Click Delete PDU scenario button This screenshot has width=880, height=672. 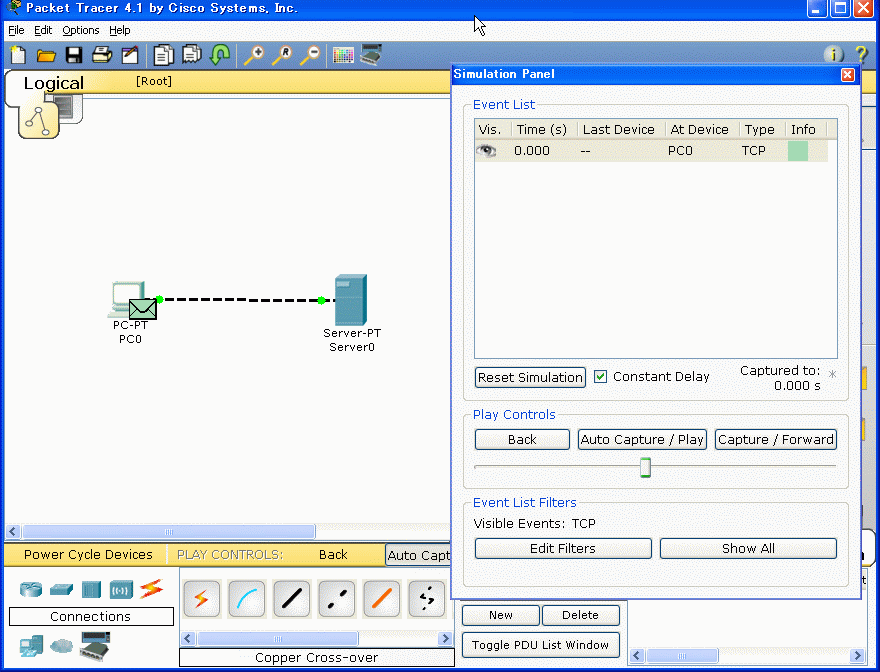tap(580, 615)
